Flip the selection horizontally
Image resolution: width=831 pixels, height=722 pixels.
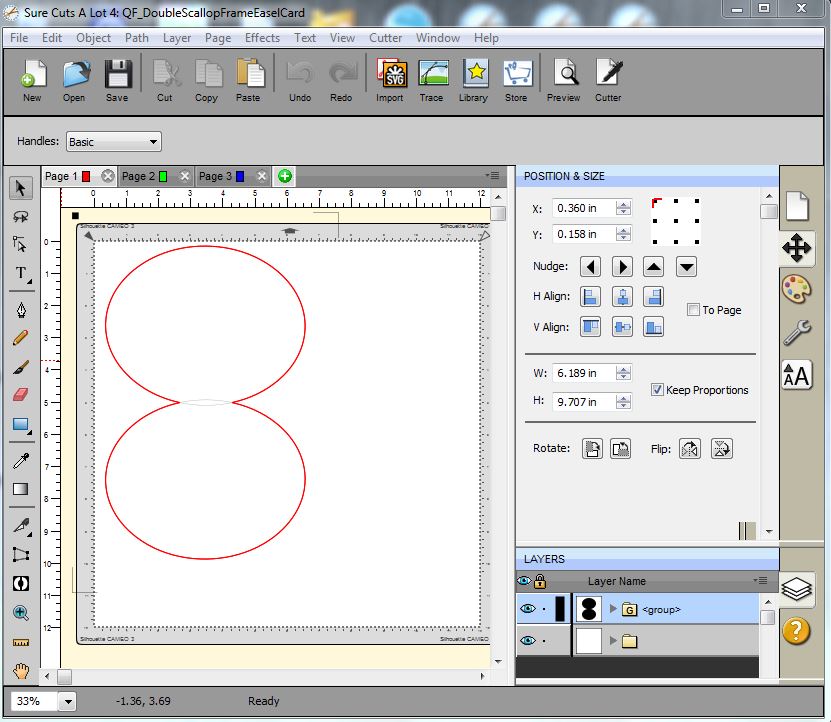[689, 449]
